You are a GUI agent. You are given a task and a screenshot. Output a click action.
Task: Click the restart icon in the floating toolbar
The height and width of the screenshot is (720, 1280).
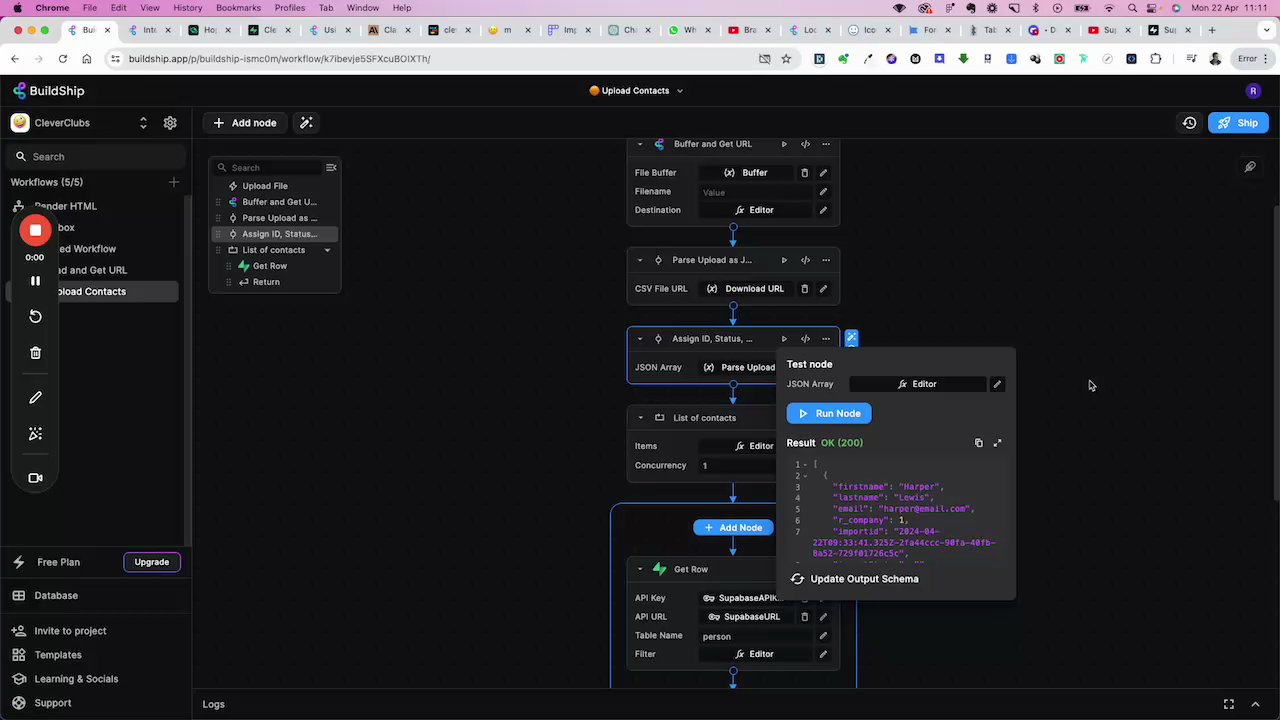click(x=35, y=316)
